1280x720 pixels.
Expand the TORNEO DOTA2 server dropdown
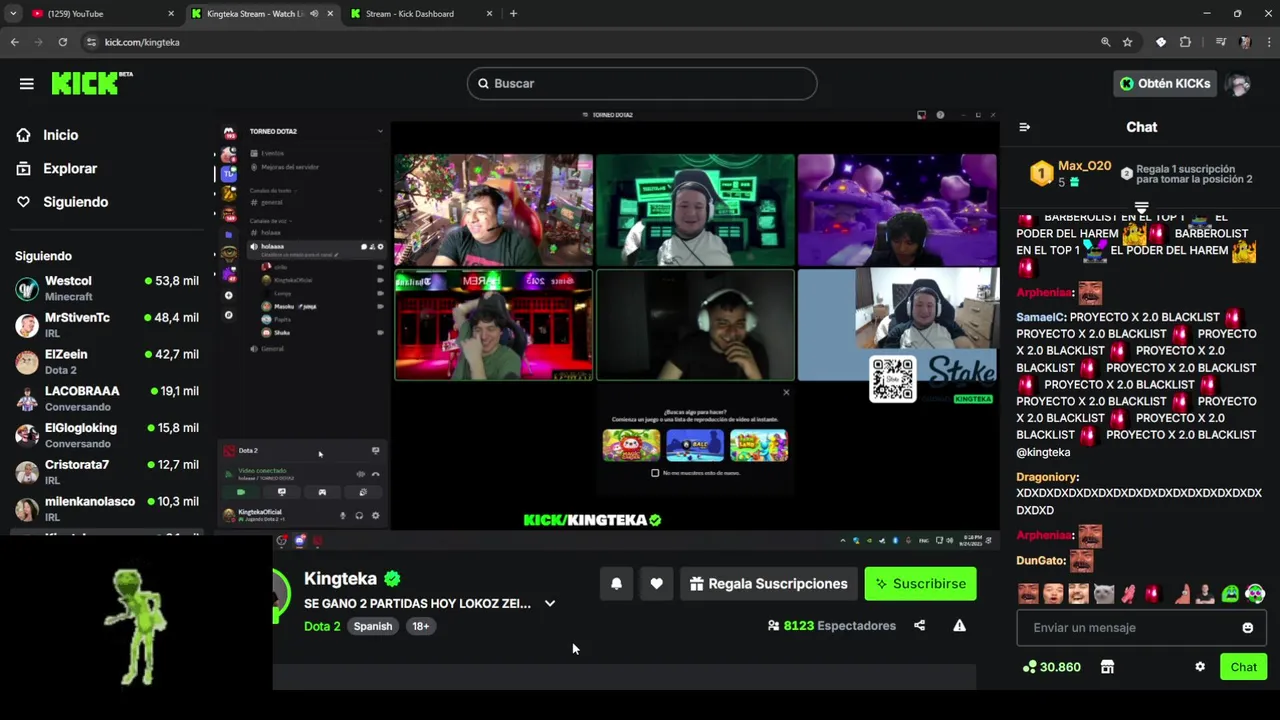coord(380,131)
